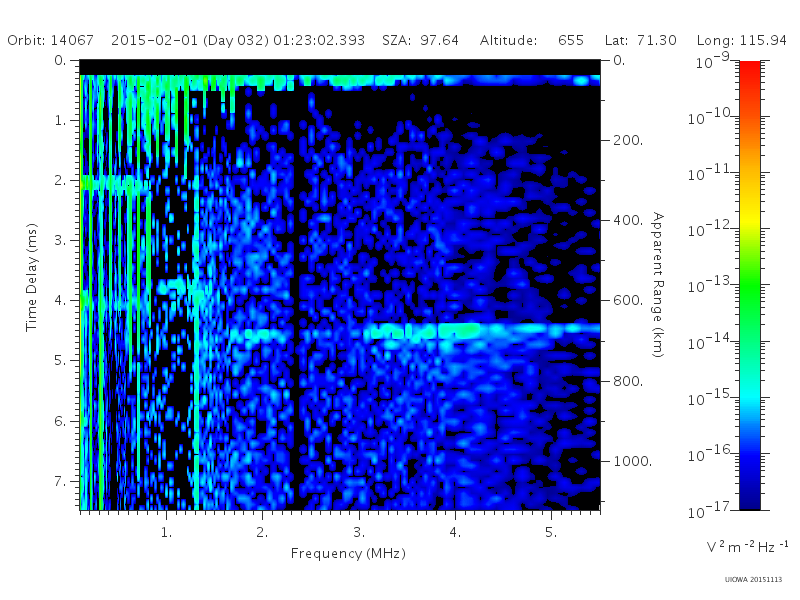The width and height of the screenshot is (800, 600).
Task: Click the 'Lat: 71.30' text
Action: pos(641,40)
